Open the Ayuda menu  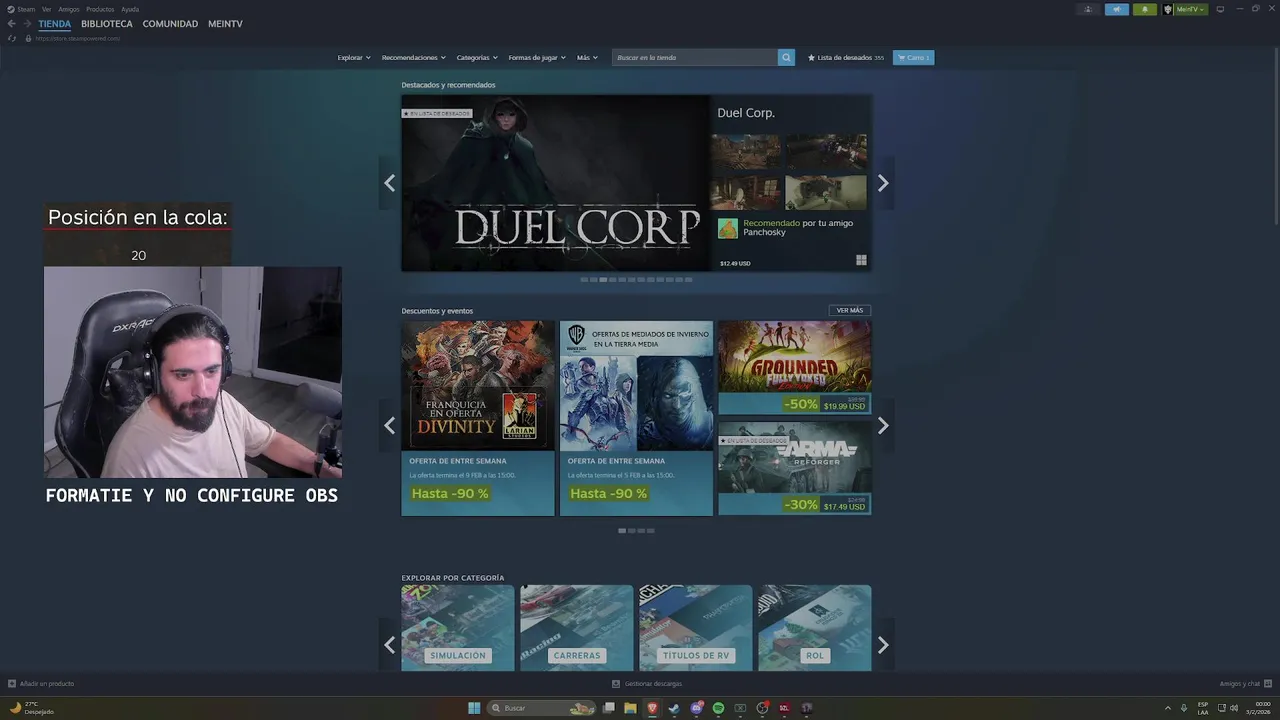point(130,9)
